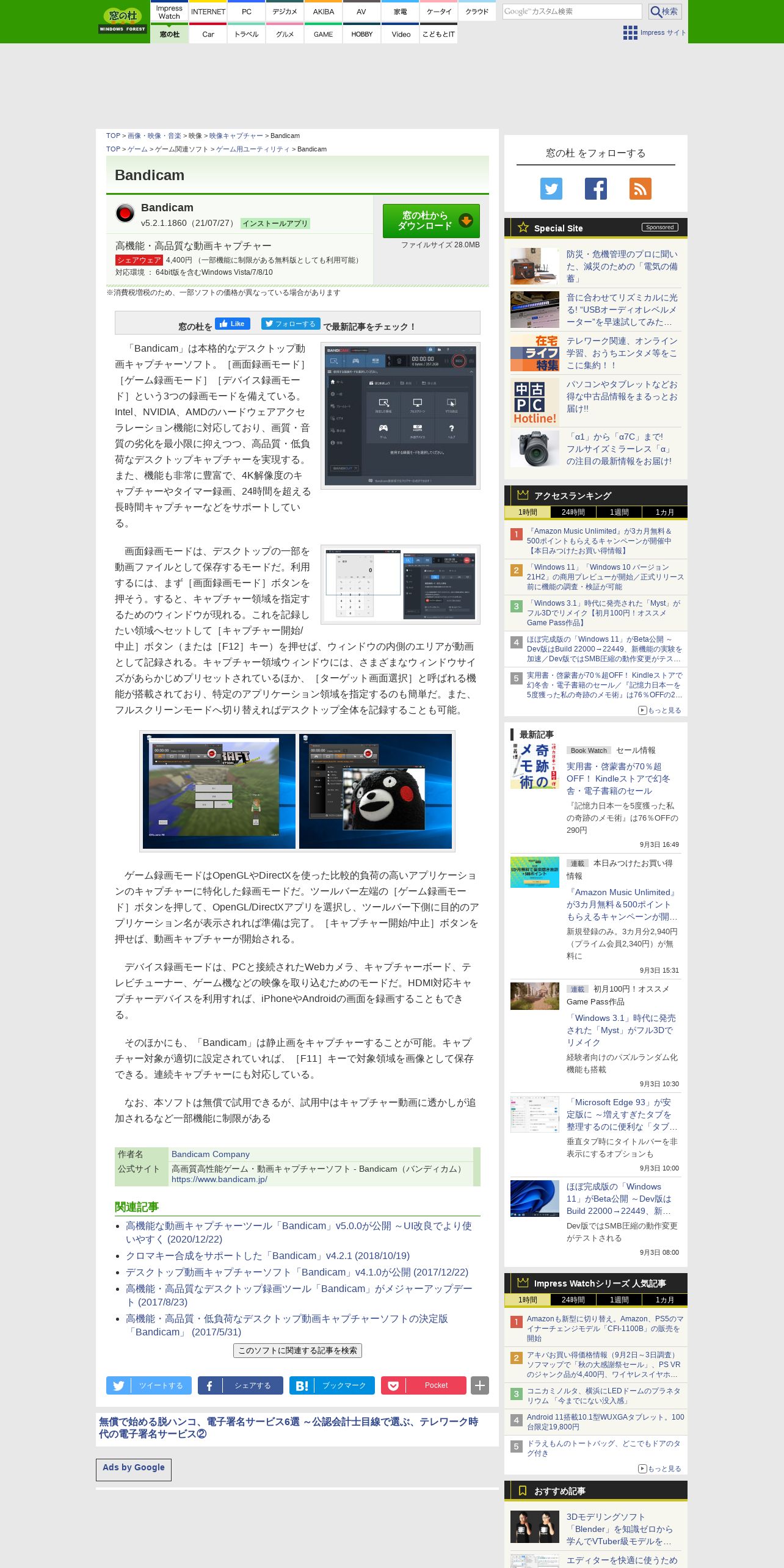Click the Impress サイト grid icon

click(x=630, y=33)
